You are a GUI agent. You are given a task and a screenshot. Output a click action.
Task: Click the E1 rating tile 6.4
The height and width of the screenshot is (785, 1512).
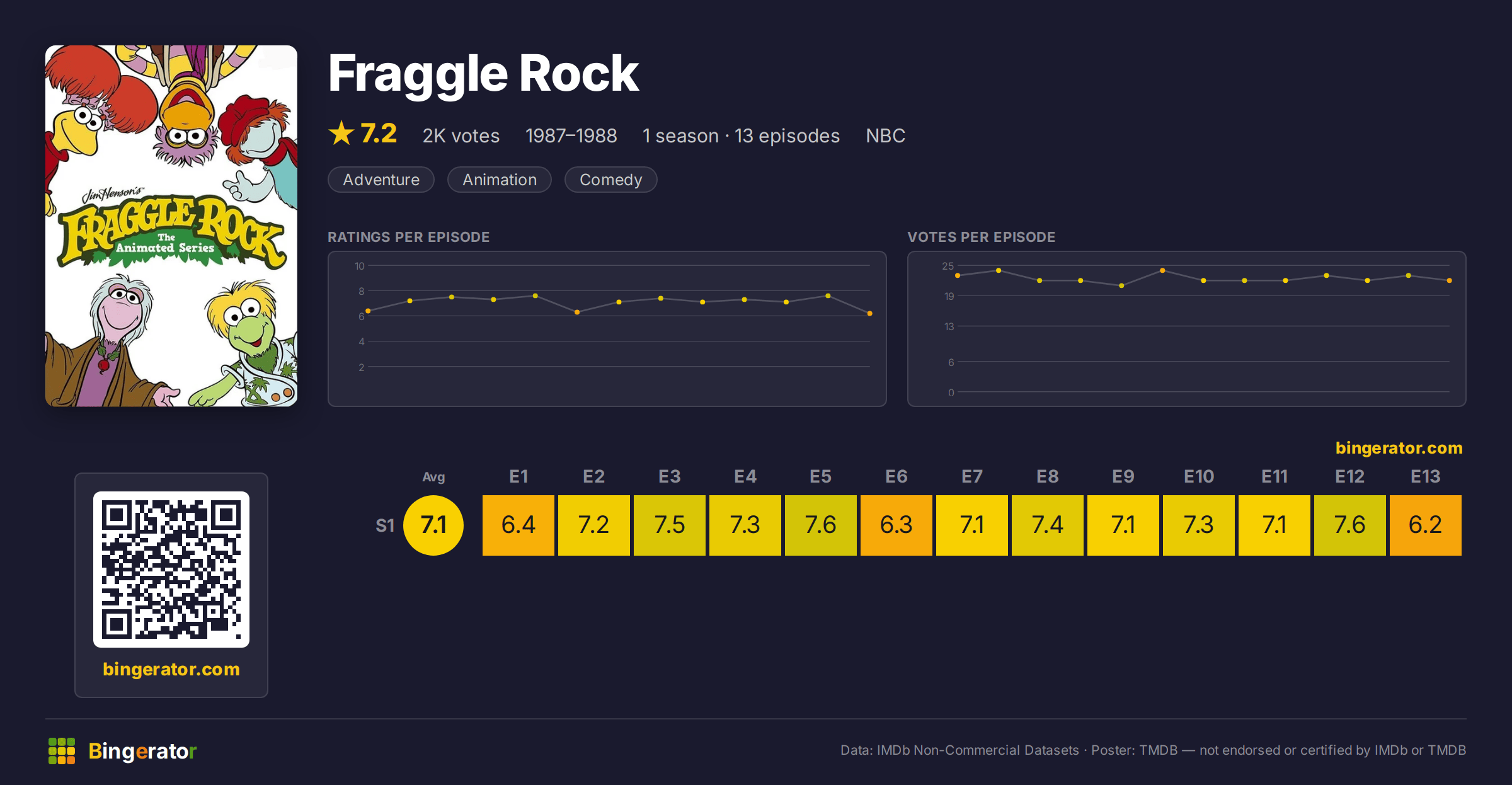[x=518, y=525]
